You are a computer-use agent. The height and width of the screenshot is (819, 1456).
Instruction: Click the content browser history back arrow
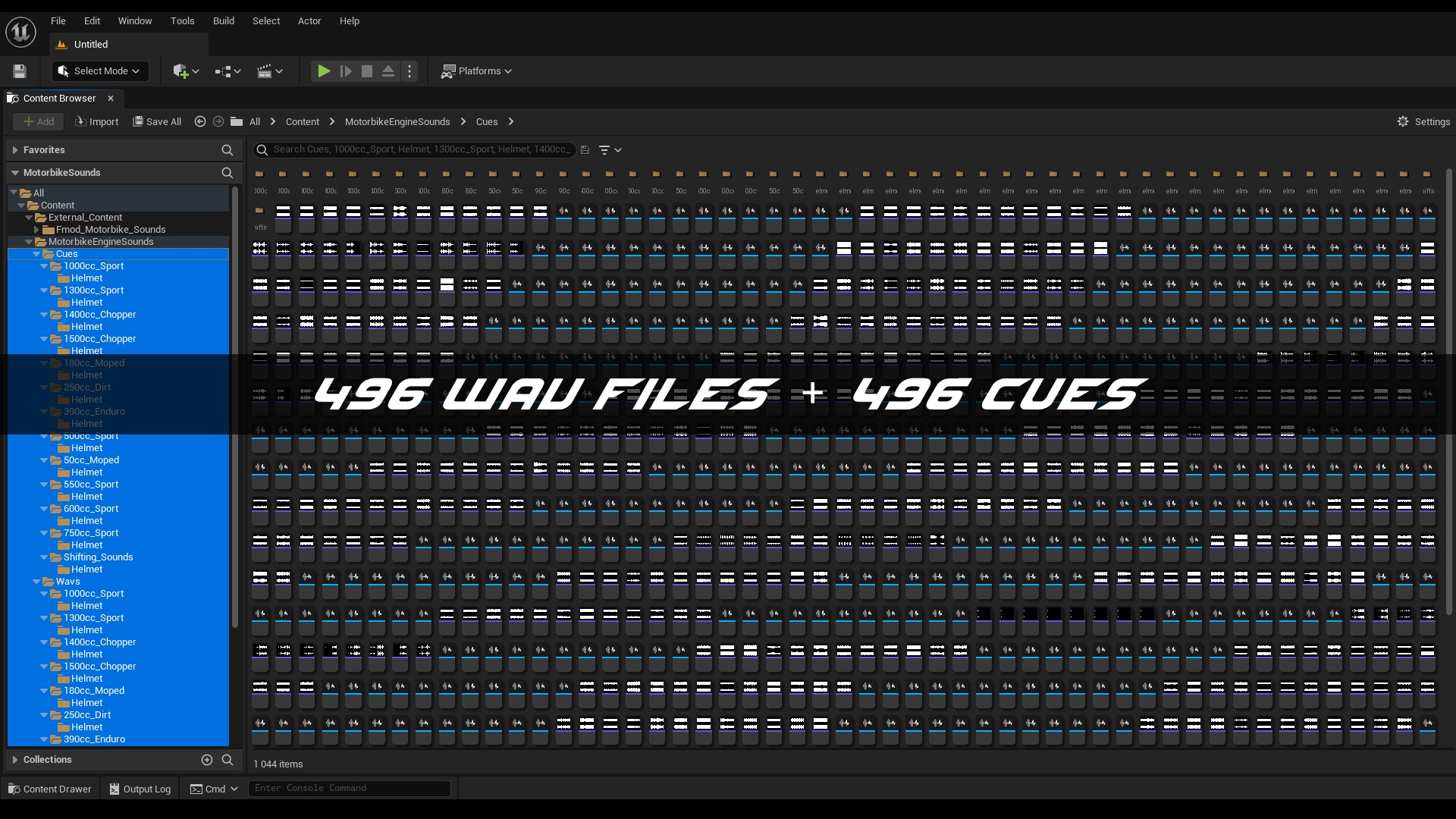200,121
